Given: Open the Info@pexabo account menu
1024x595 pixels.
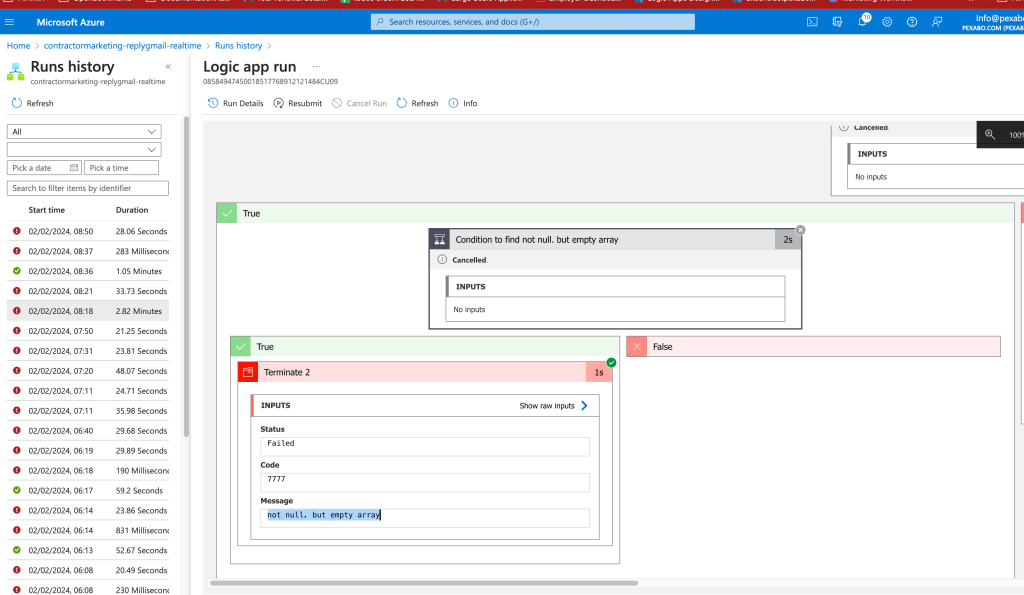Looking at the screenshot, I should 995,22.
